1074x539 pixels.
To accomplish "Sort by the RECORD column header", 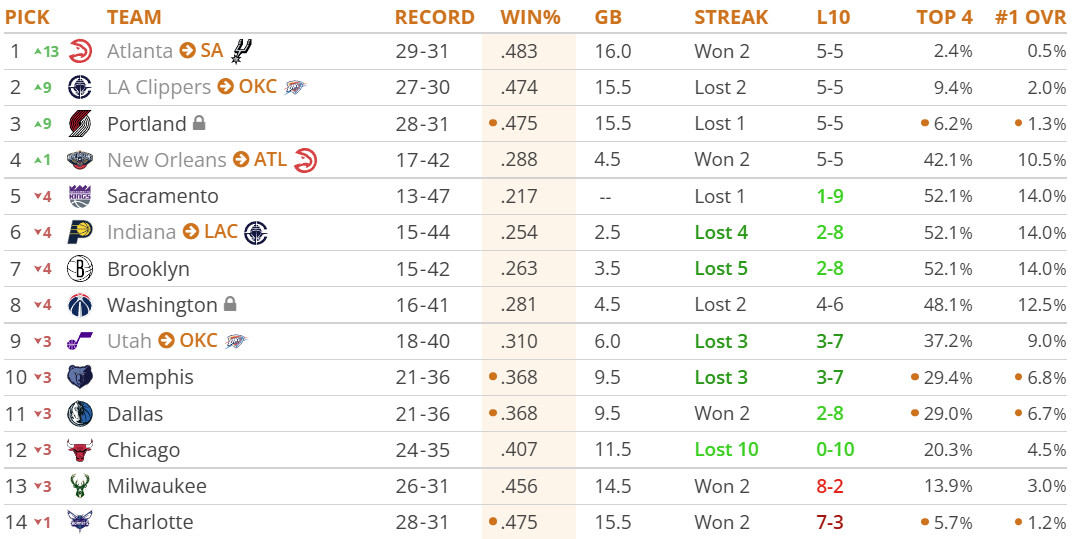I will tap(434, 17).
